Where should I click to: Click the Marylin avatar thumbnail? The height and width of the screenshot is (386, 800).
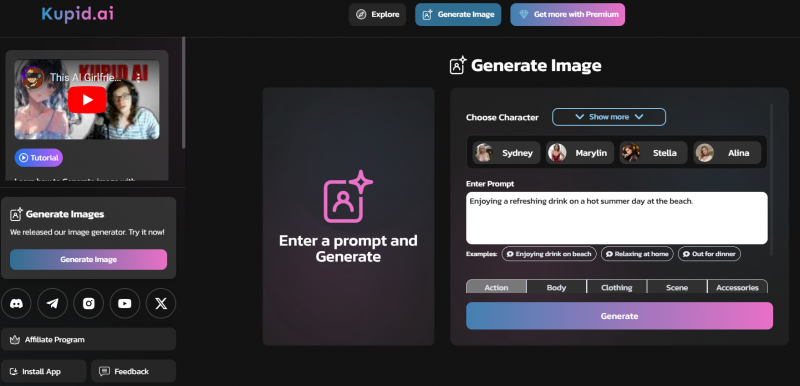pyautogui.click(x=557, y=152)
